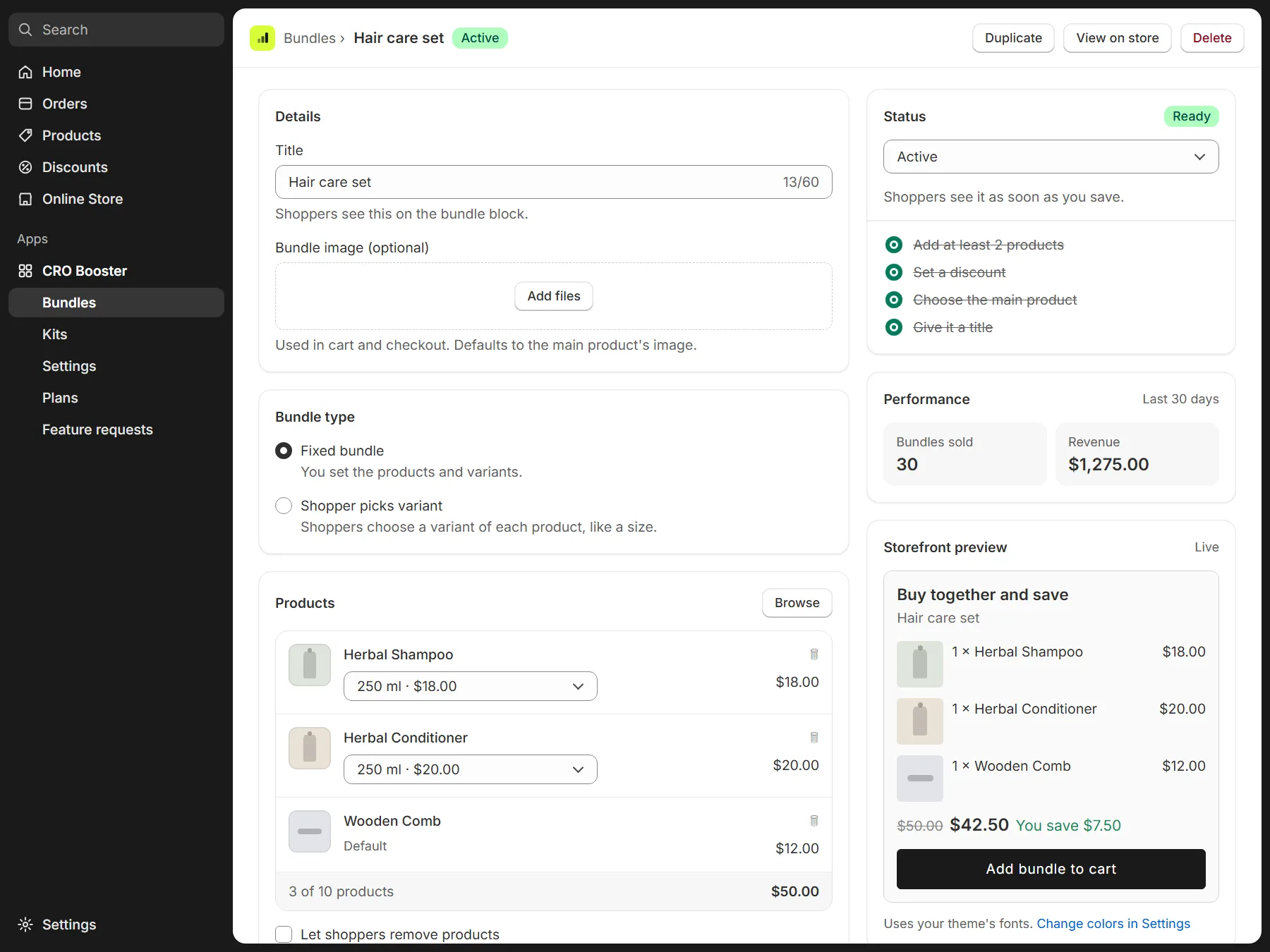The height and width of the screenshot is (952, 1270).
Task: Click 'Give it a title' check icon
Action: (x=894, y=327)
